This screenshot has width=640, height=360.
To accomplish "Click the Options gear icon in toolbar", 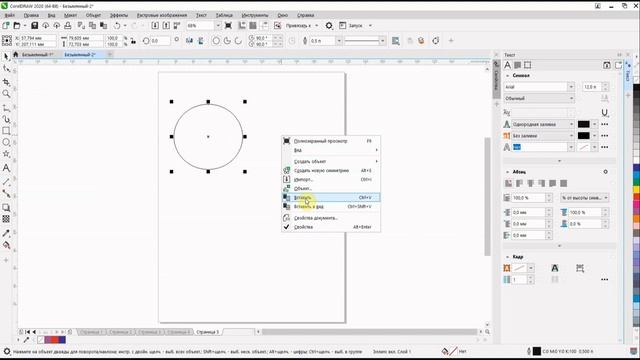I will click(x=329, y=26).
